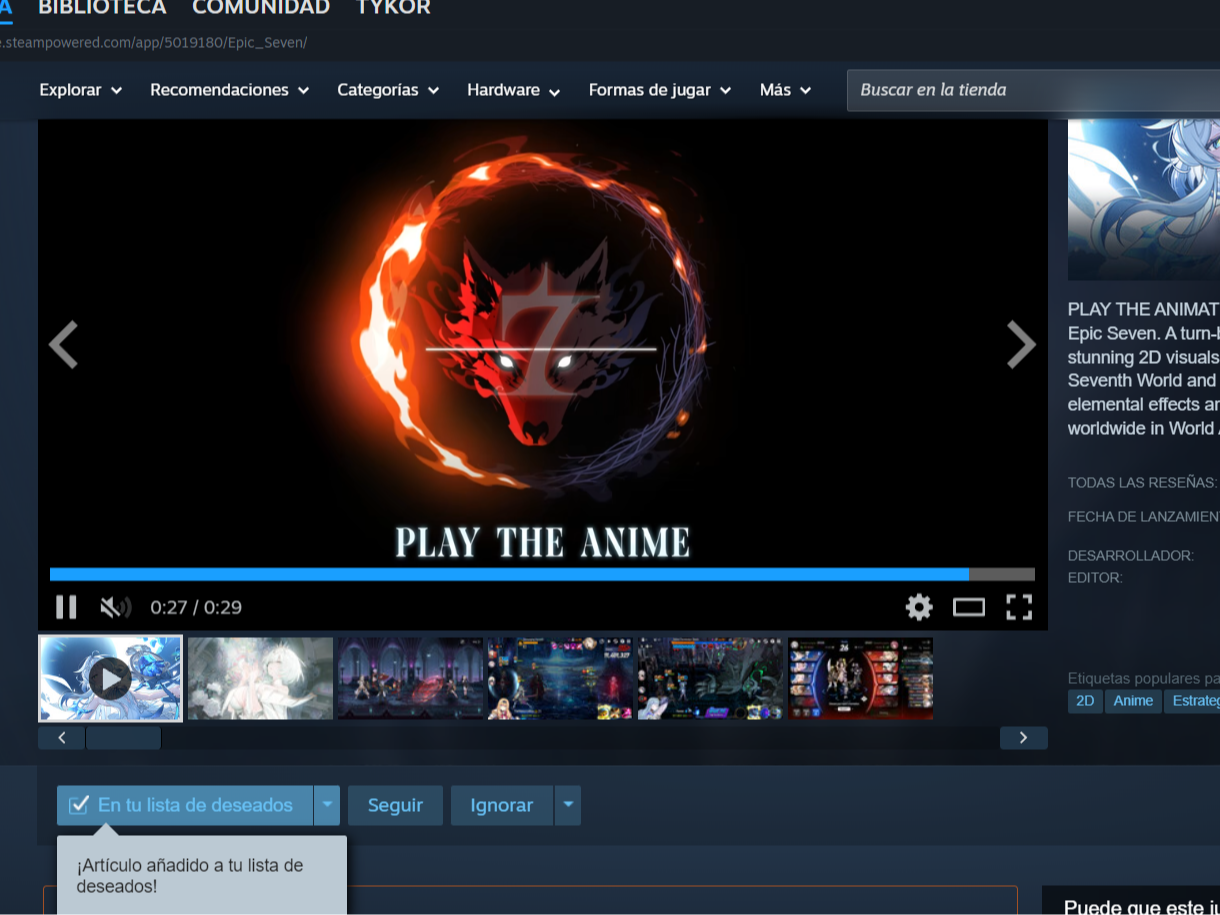Expand the Recomendaciones menu

230,90
